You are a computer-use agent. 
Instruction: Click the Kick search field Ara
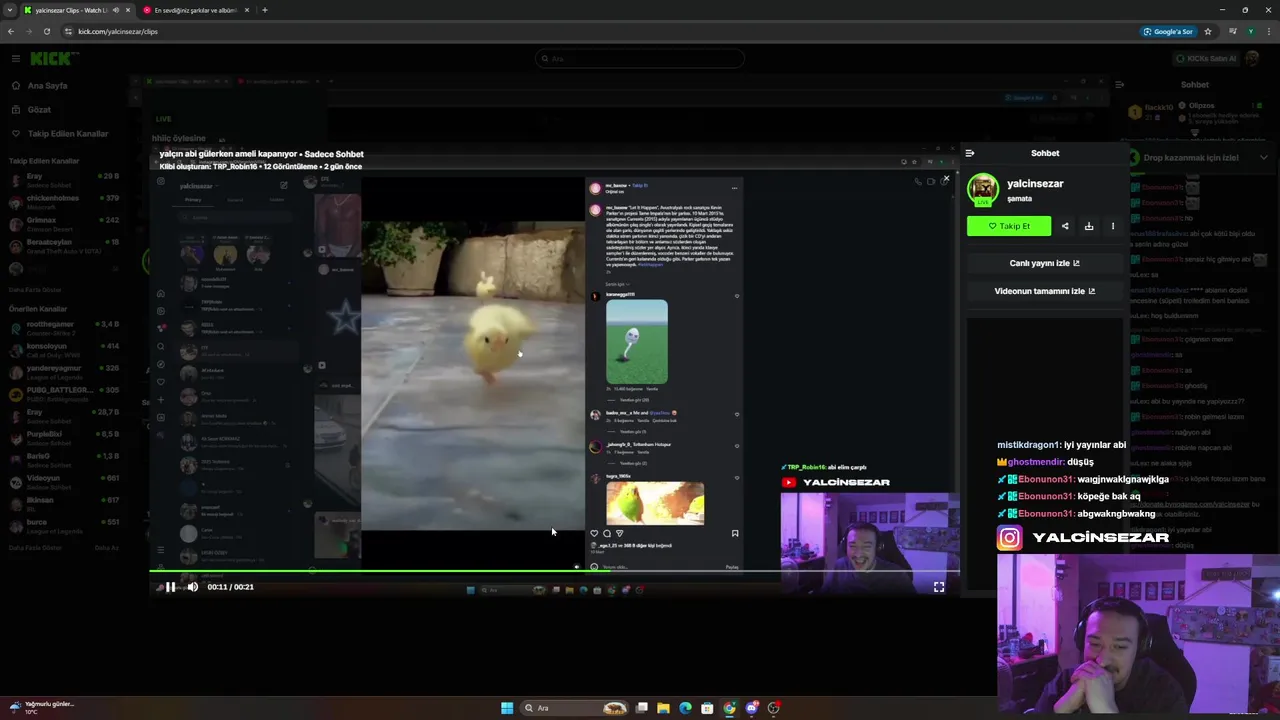pos(640,59)
